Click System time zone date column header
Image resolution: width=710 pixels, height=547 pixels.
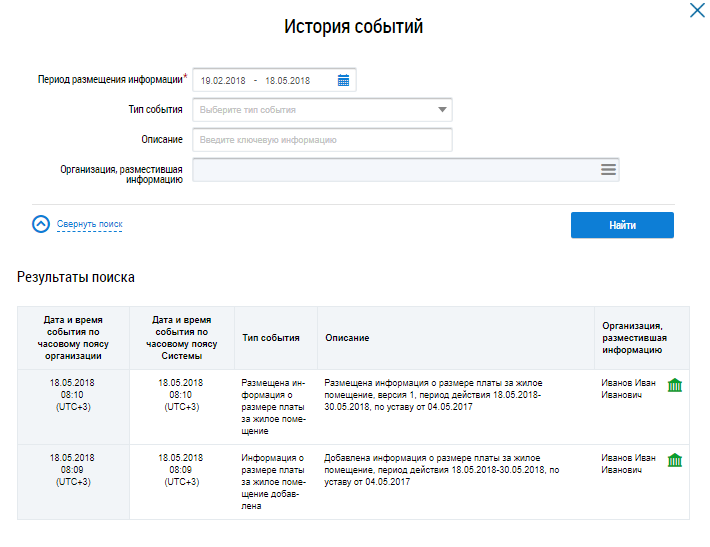pyautogui.click(x=181, y=338)
